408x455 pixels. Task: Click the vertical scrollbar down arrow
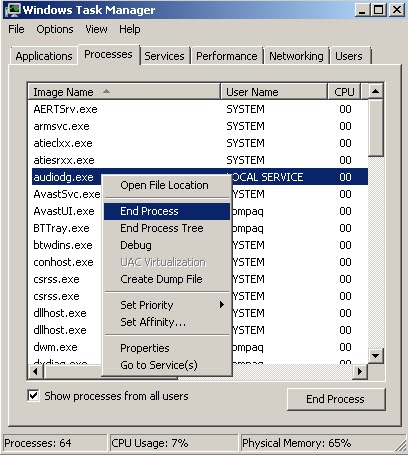[x=376, y=356]
